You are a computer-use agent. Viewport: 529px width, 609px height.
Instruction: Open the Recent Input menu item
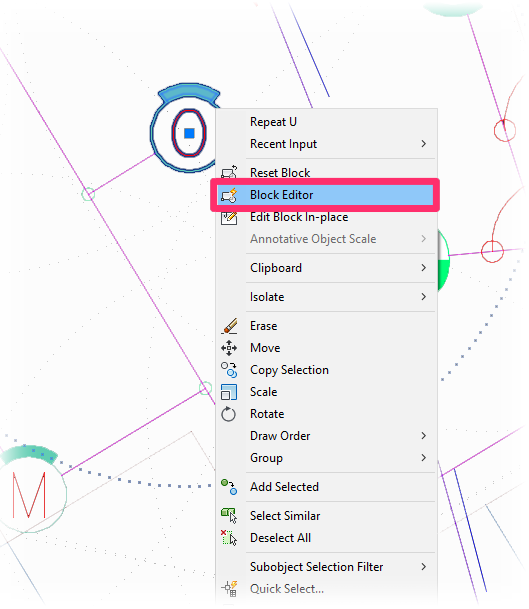325,144
